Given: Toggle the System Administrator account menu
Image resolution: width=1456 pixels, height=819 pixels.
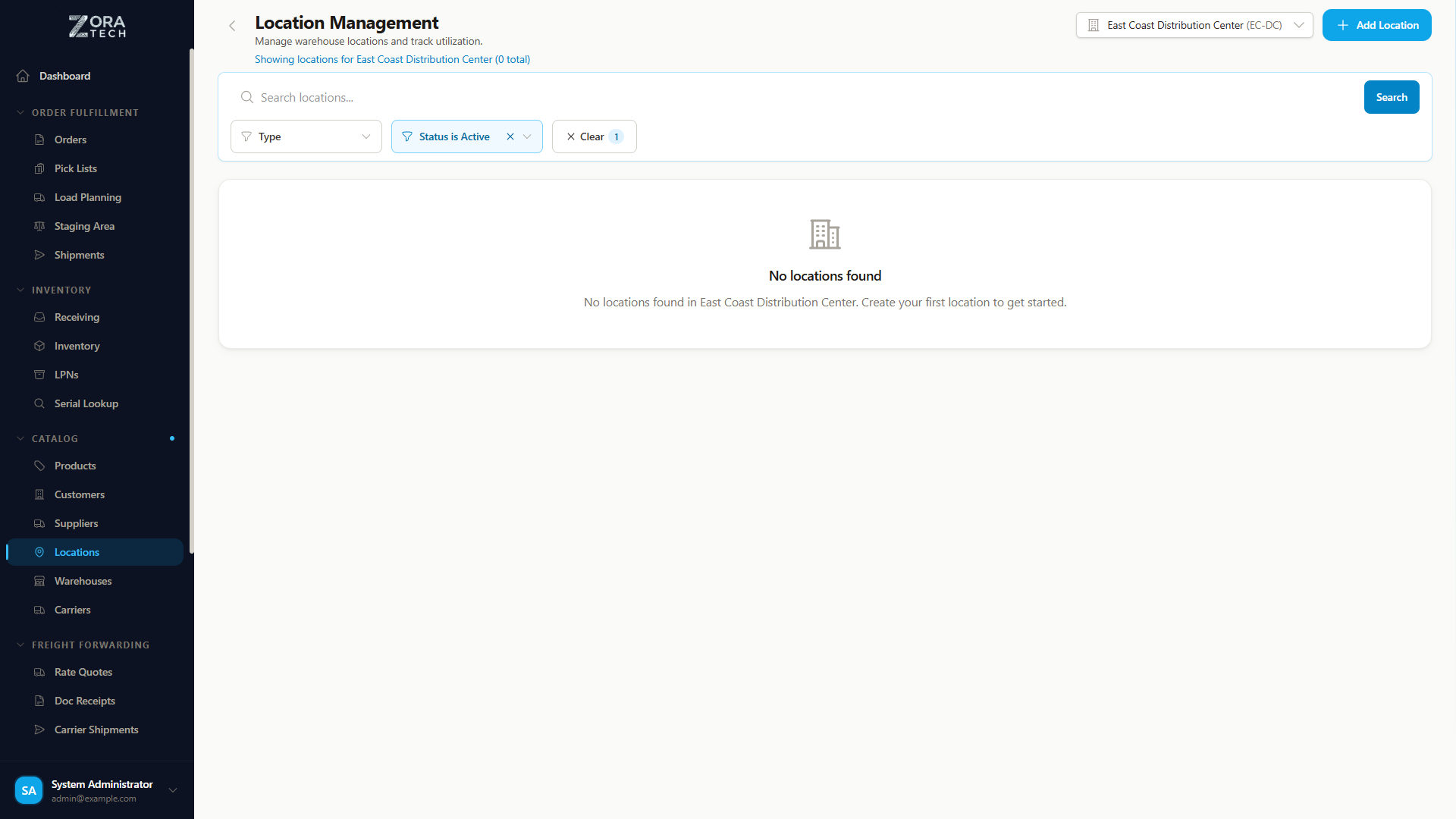Looking at the screenshot, I should tap(172, 790).
